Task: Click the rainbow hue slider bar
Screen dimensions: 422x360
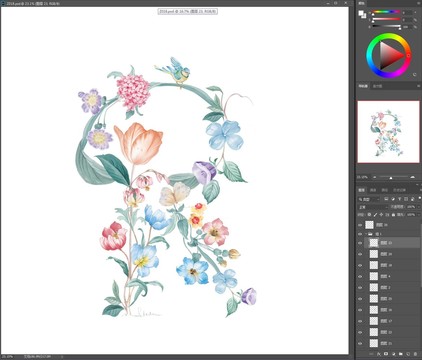Action: click(386, 12)
